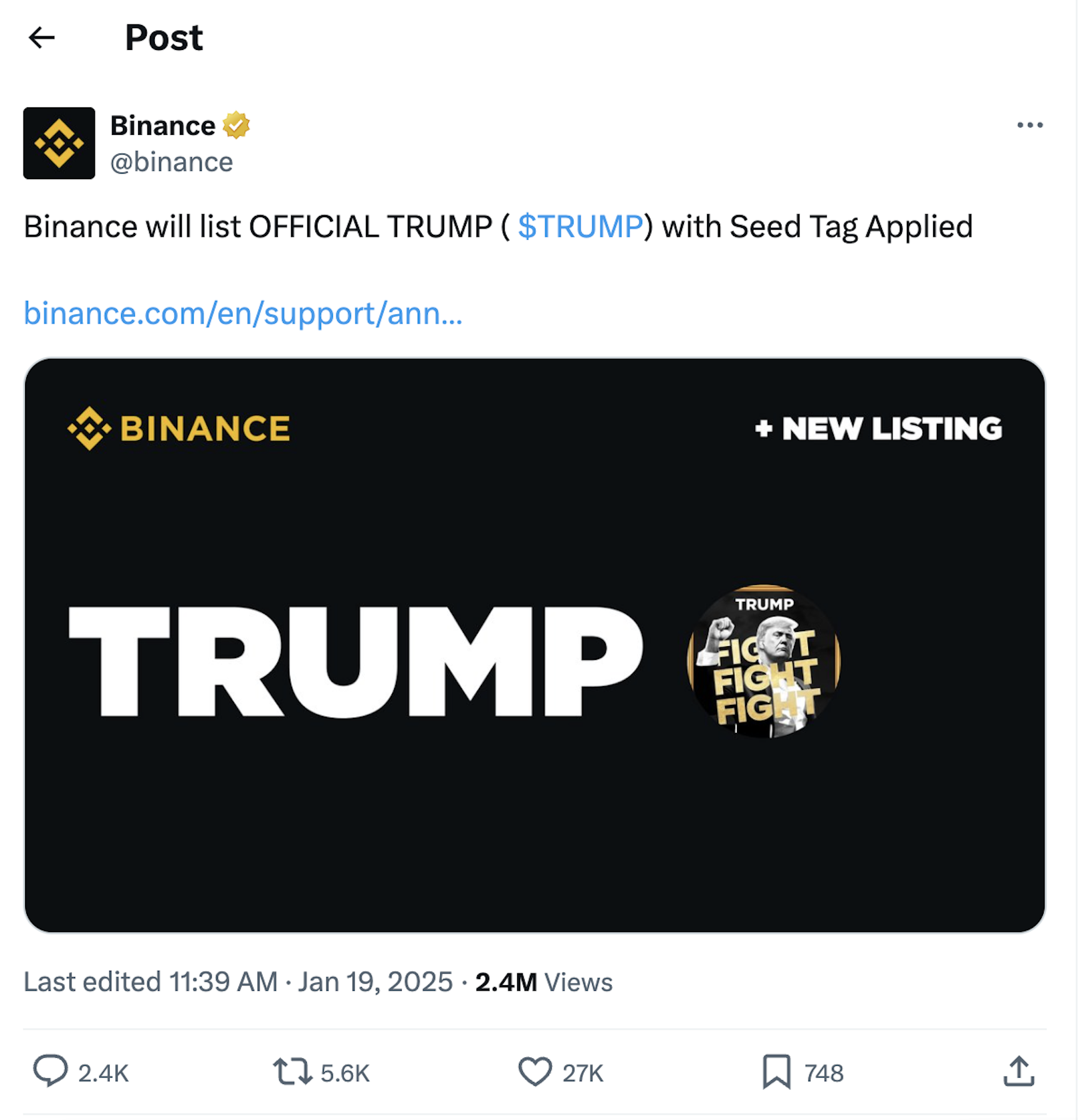
Task: Click the Binance display name
Action: 161,124
